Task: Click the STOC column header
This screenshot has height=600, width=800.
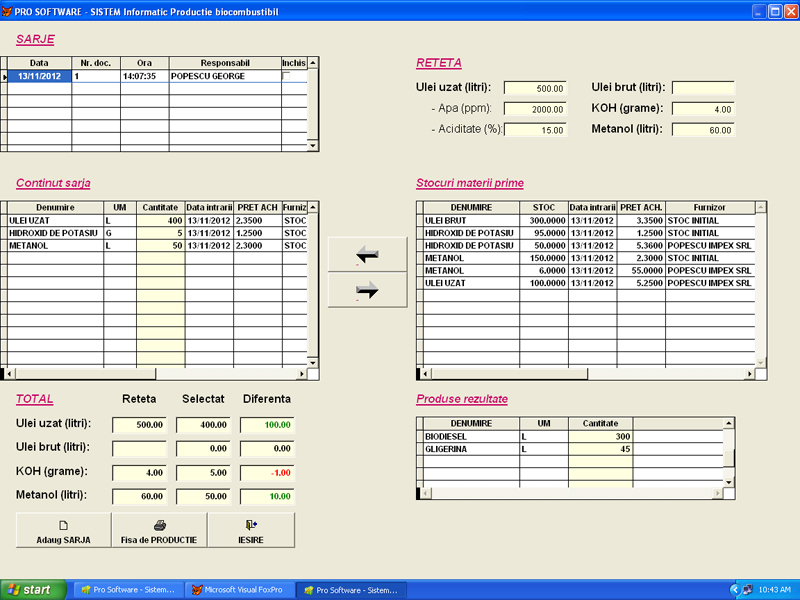Action: (544, 207)
